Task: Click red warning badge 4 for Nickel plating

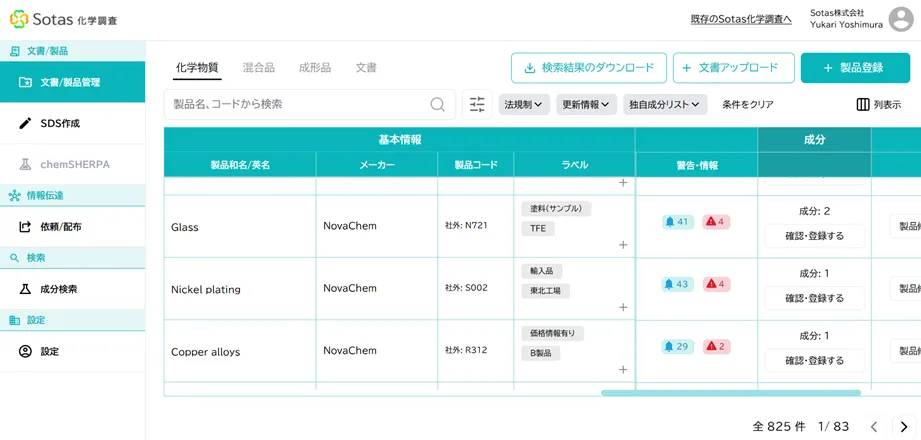Action: (x=717, y=284)
